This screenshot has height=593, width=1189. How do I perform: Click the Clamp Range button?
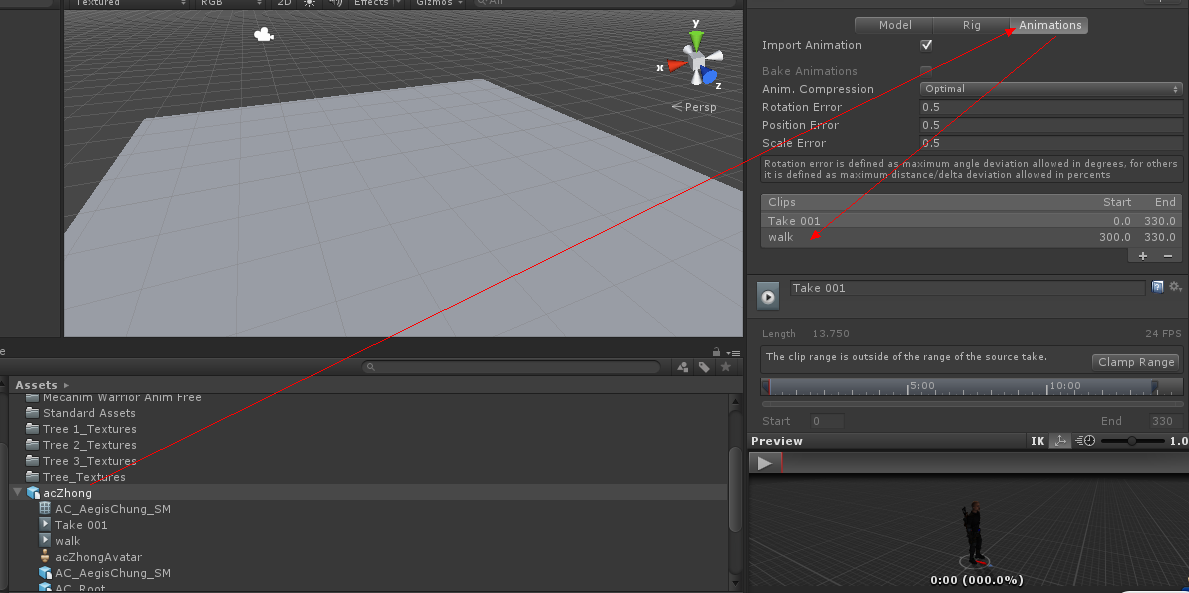1136,362
